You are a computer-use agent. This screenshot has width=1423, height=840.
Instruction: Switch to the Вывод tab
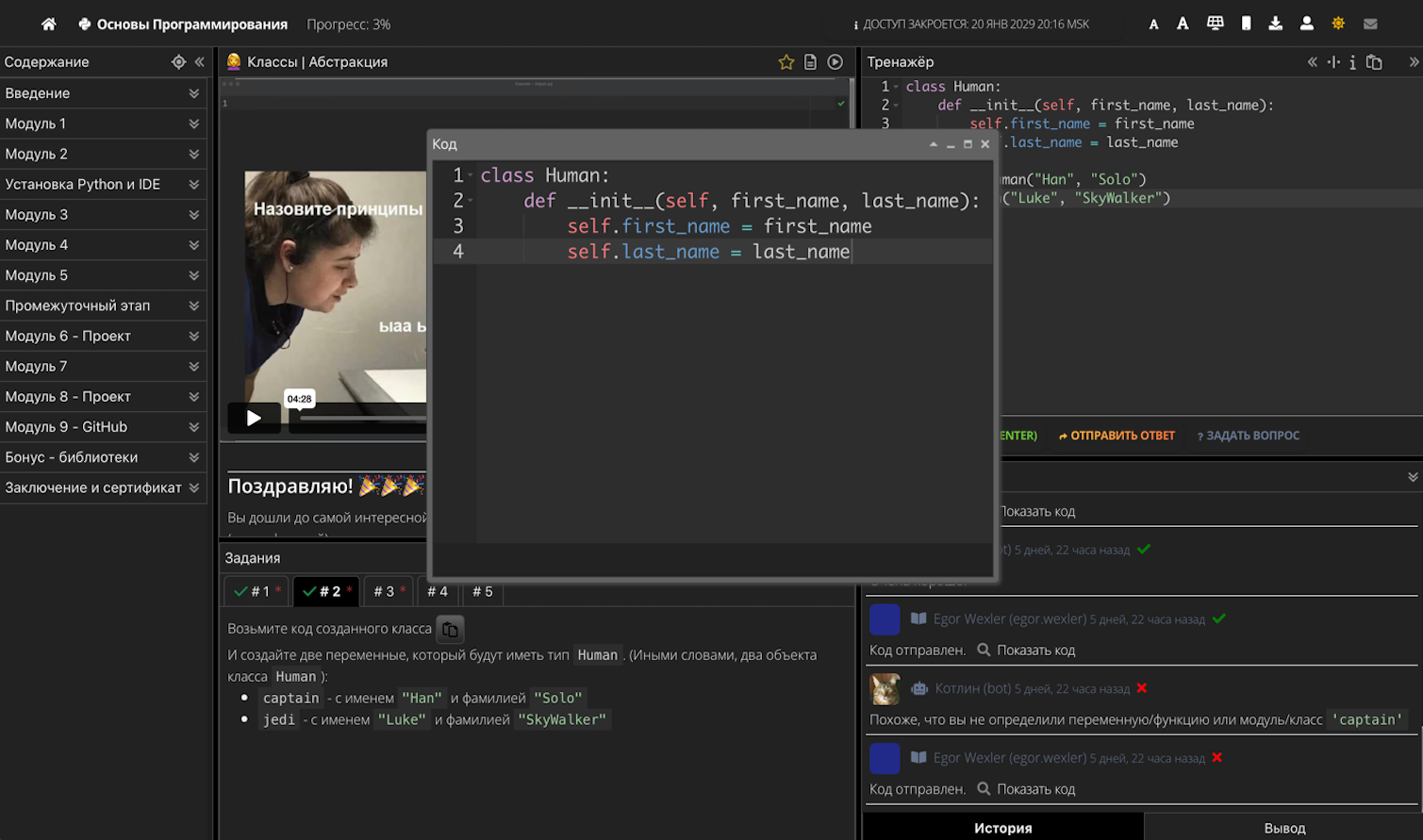[x=1283, y=828]
